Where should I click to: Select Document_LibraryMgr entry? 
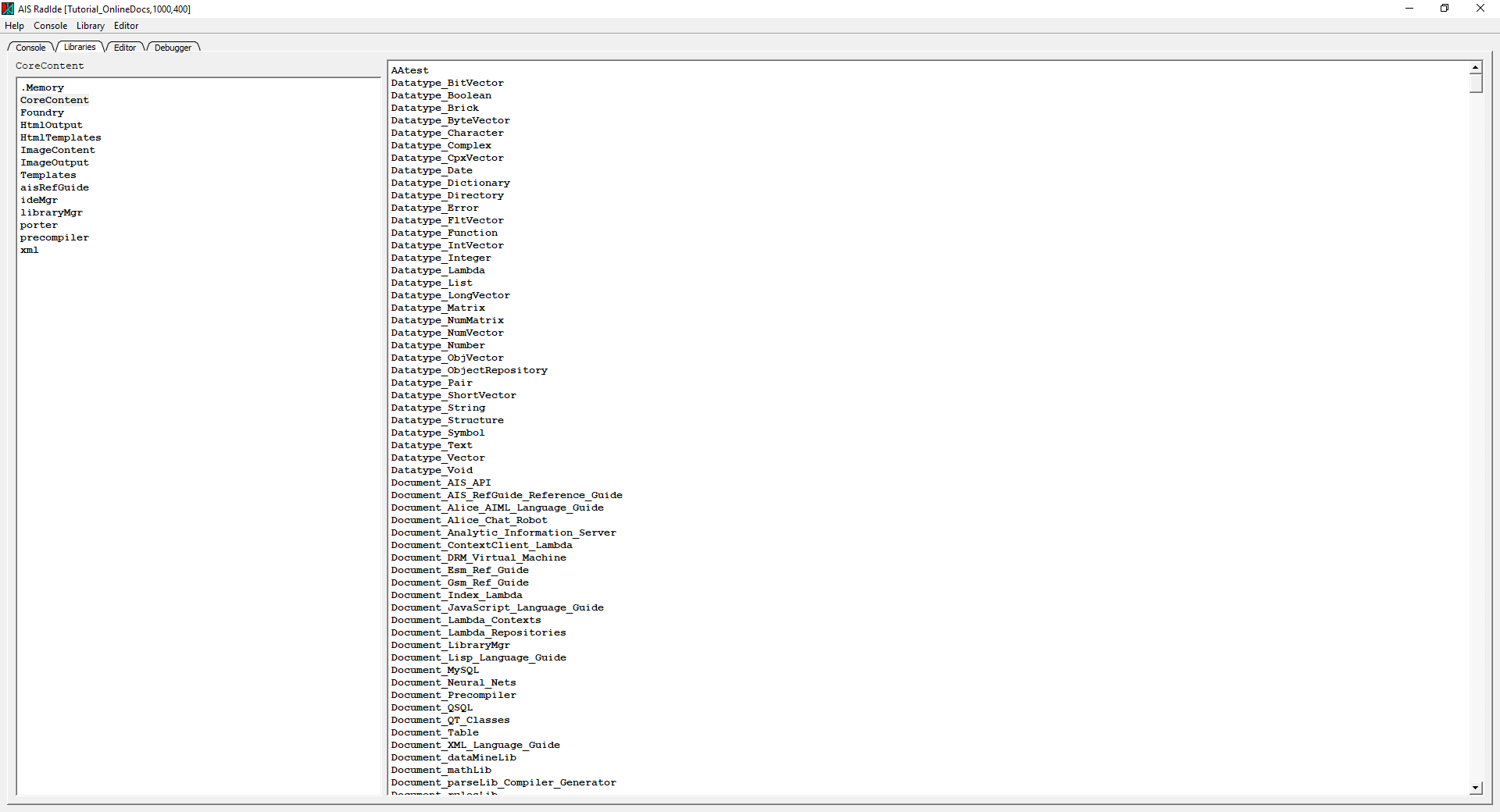(451, 645)
